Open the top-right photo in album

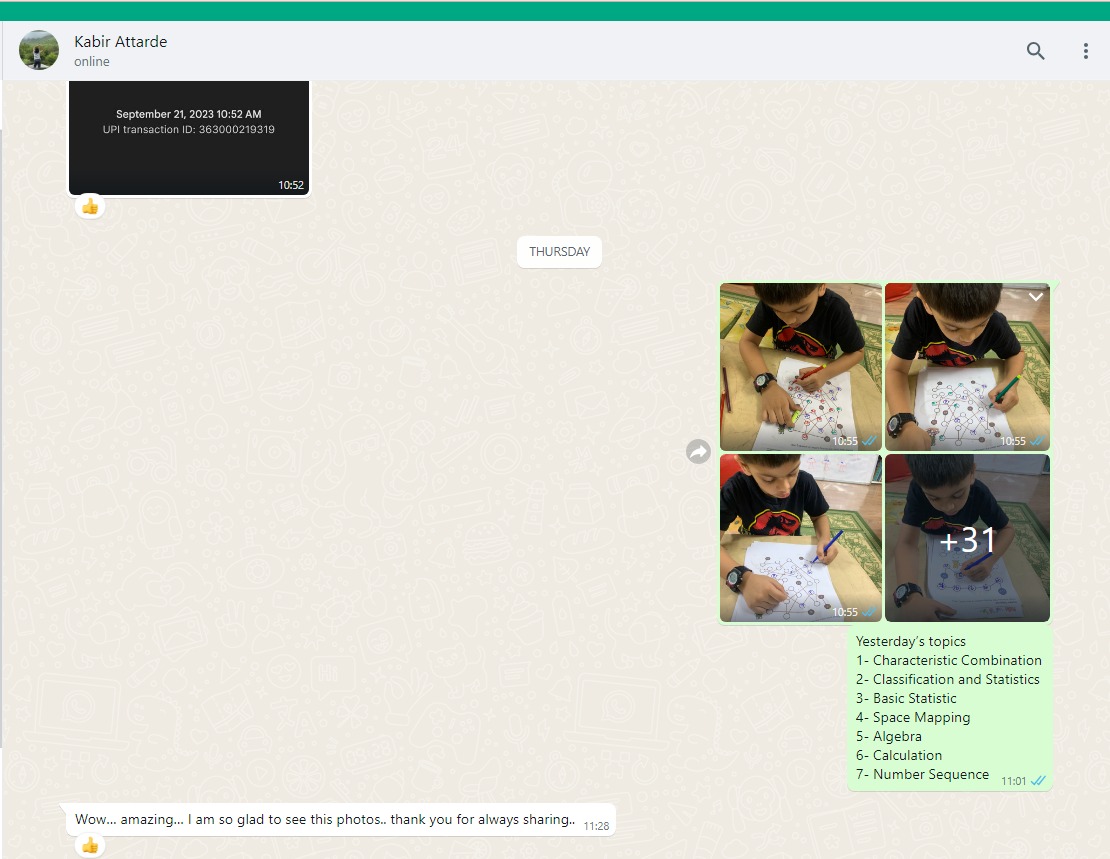[x=966, y=366]
